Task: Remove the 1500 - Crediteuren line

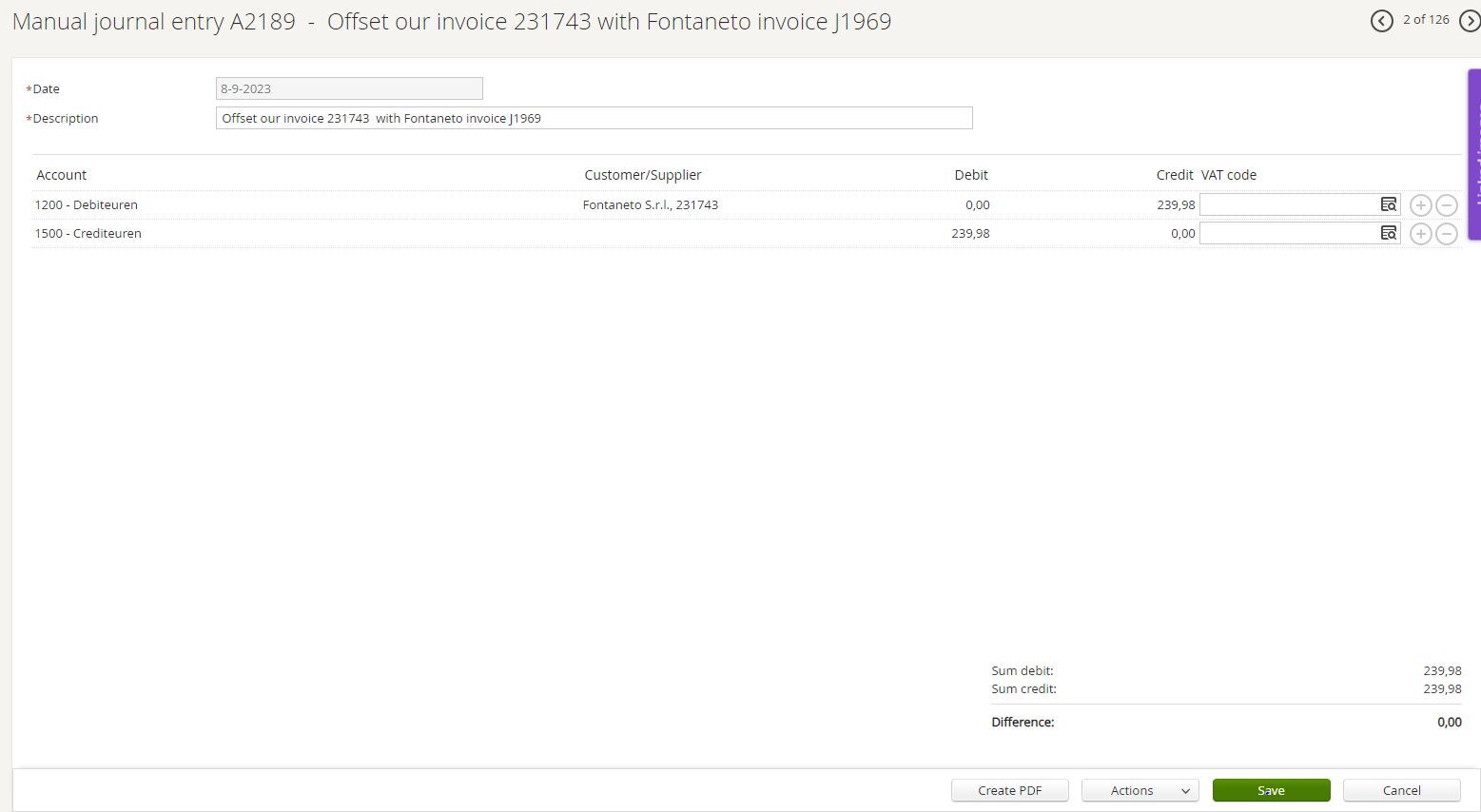Action: click(x=1447, y=233)
